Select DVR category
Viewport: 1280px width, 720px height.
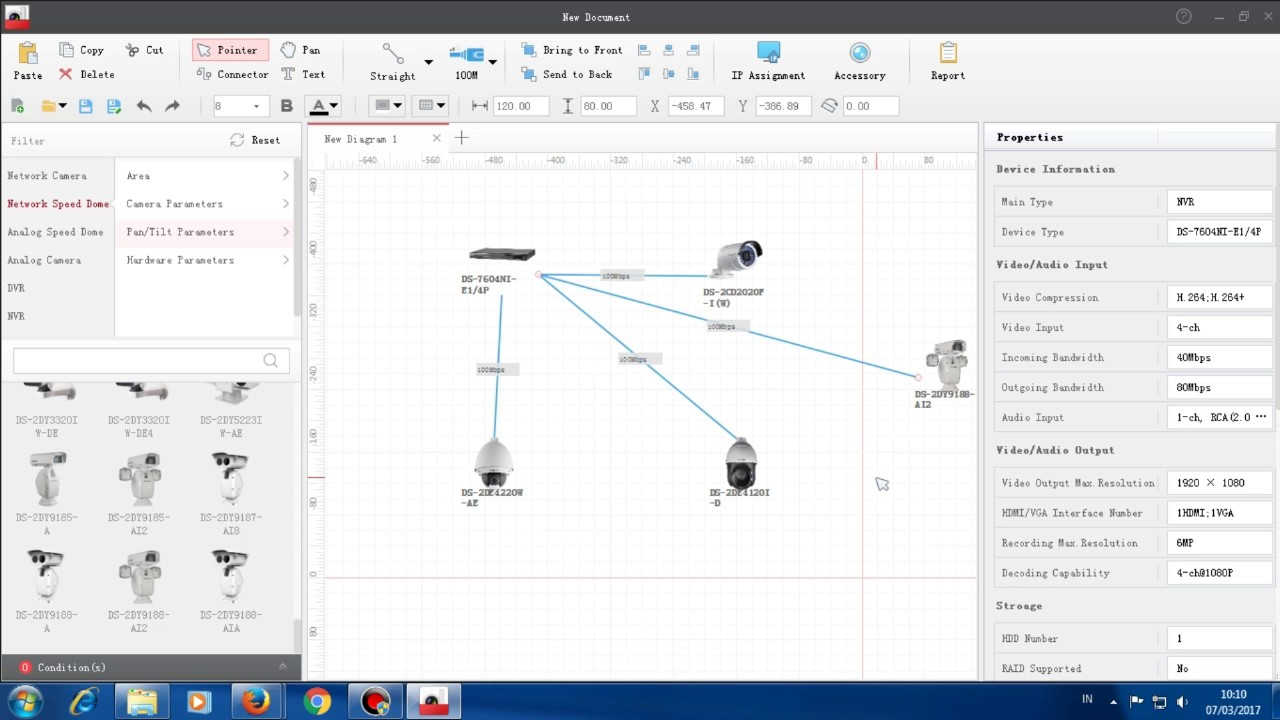pyautogui.click(x=16, y=288)
